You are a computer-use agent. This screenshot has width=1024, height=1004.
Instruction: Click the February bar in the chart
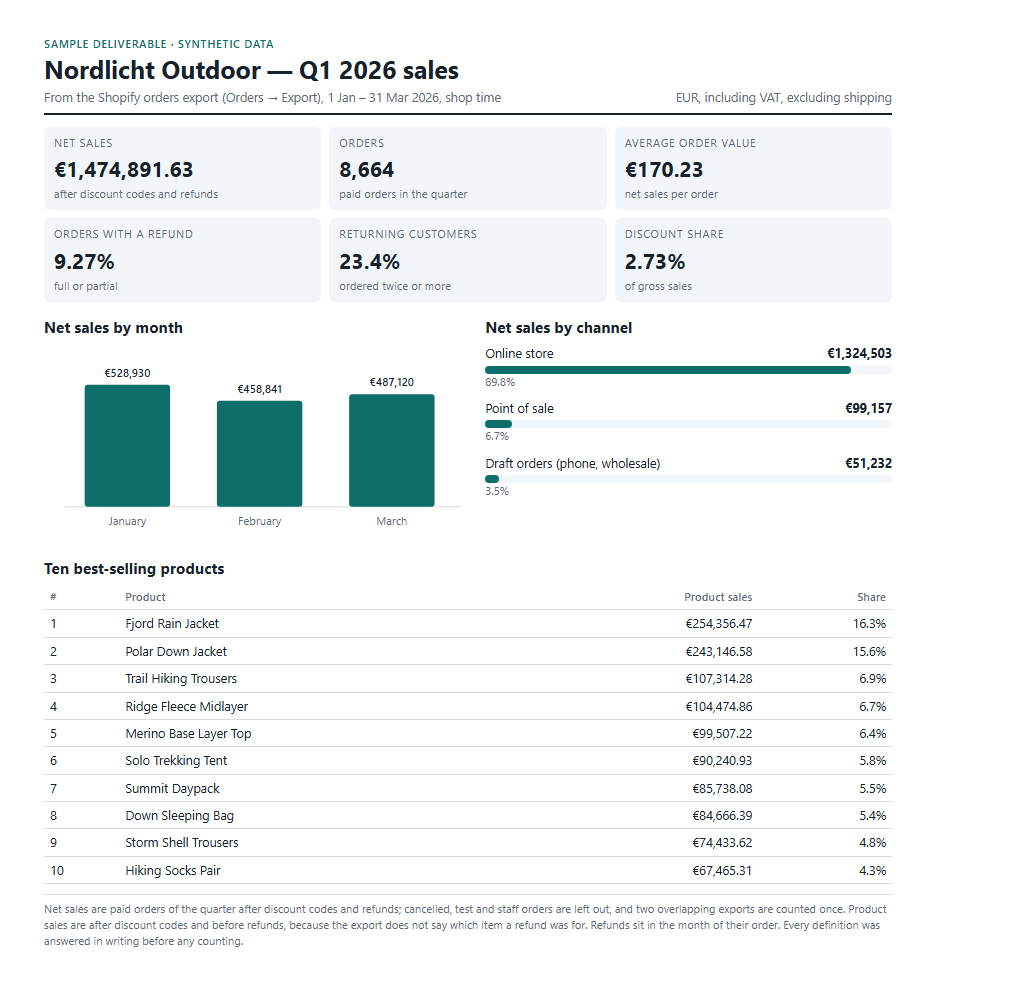pos(259,453)
